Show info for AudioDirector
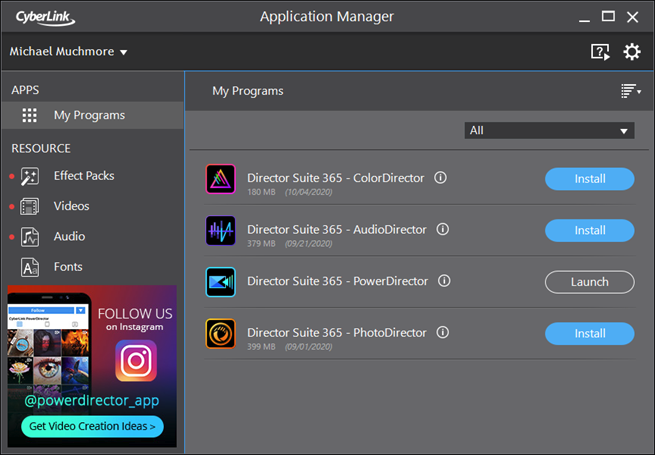The width and height of the screenshot is (655, 455). coord(442,229)
